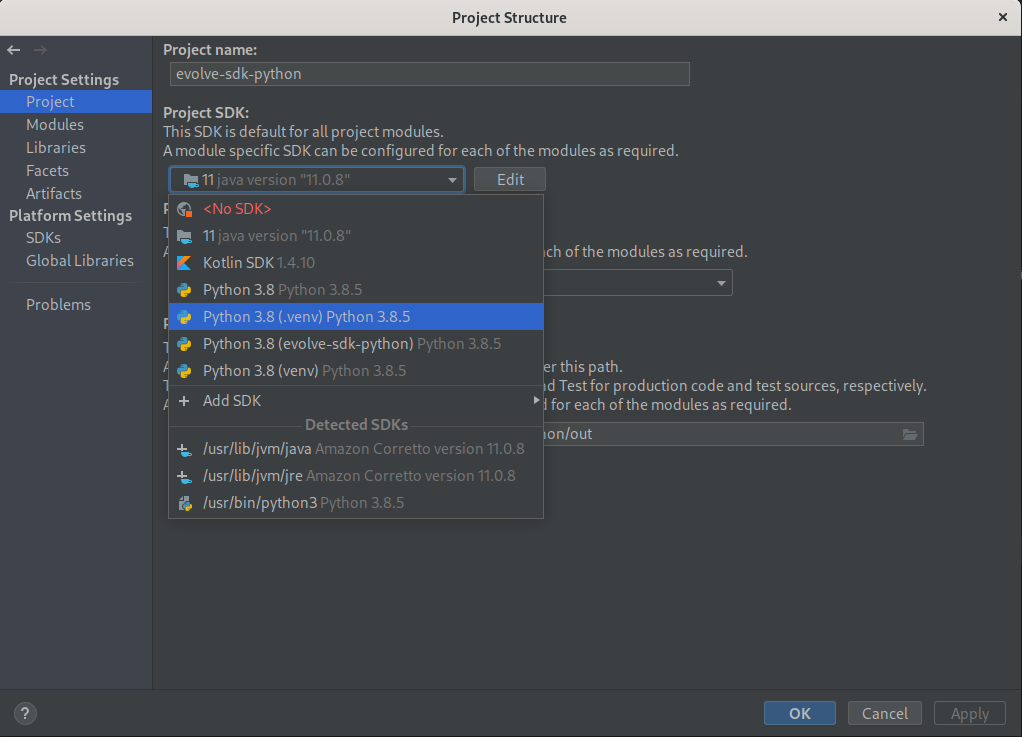Go to Global Libraries settings
Viewport: 1022px width, 737px height.
pyautogui.click(x=80, y=261)
